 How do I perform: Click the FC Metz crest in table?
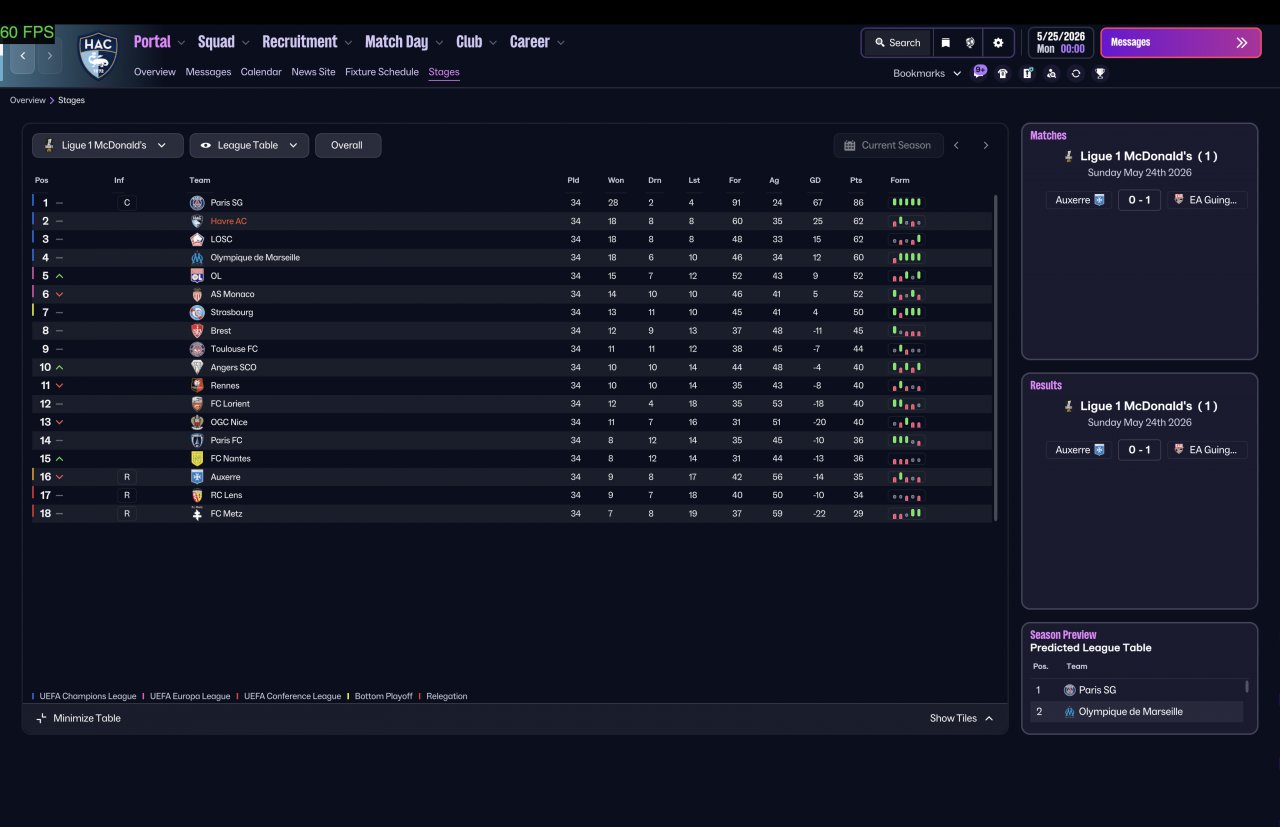pos(197,514)
